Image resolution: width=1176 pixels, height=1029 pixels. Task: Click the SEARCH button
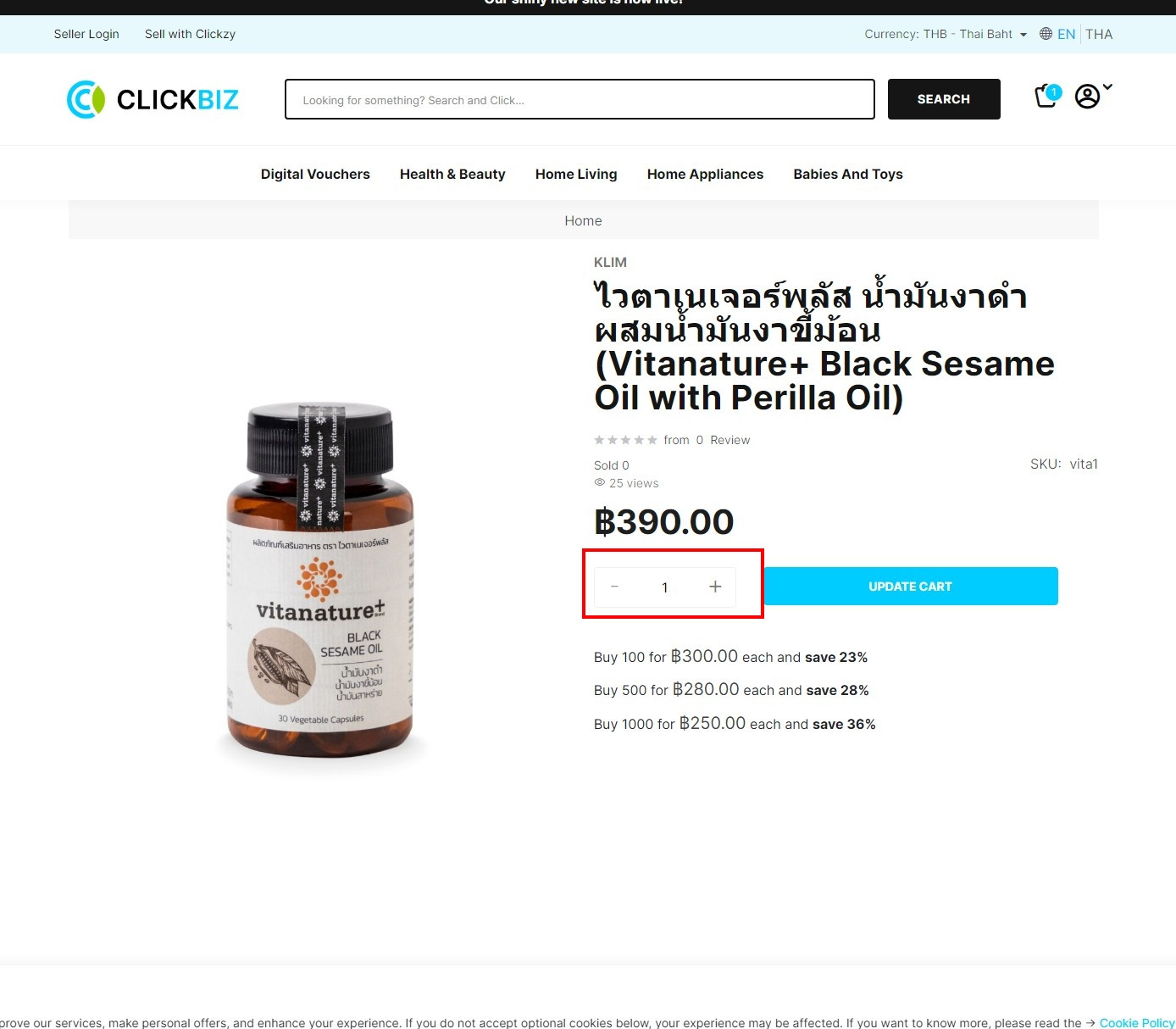(944, 99)
